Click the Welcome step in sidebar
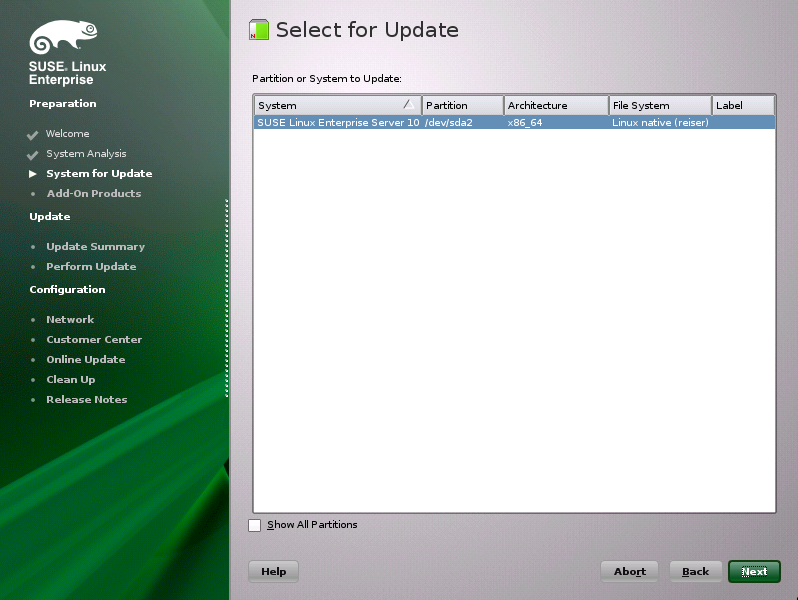This screenshot has width=798, height=600. point(67,133)
